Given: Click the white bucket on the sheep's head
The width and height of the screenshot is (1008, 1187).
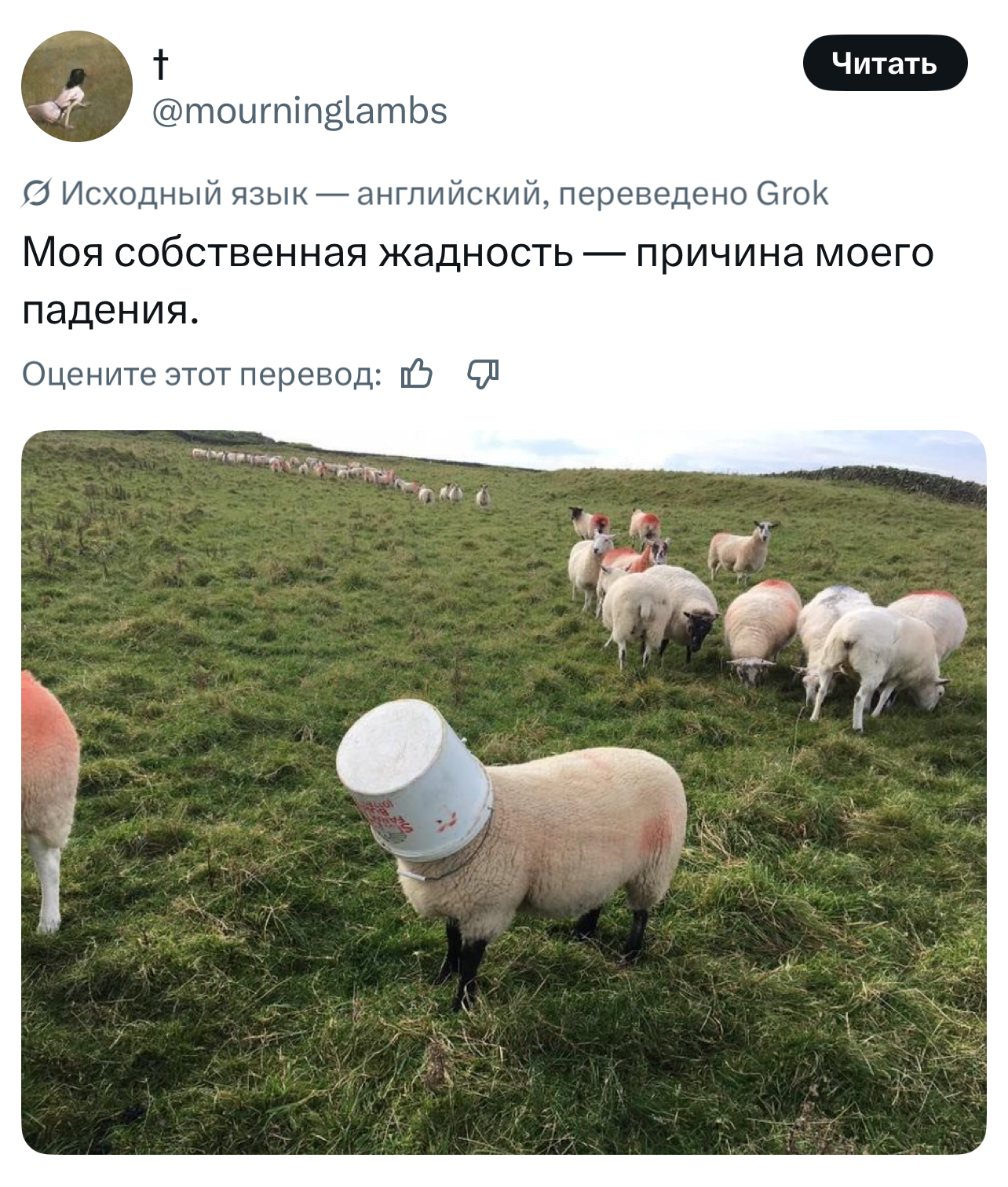Looking at the screenshot, I should click(x=415, y=780).
